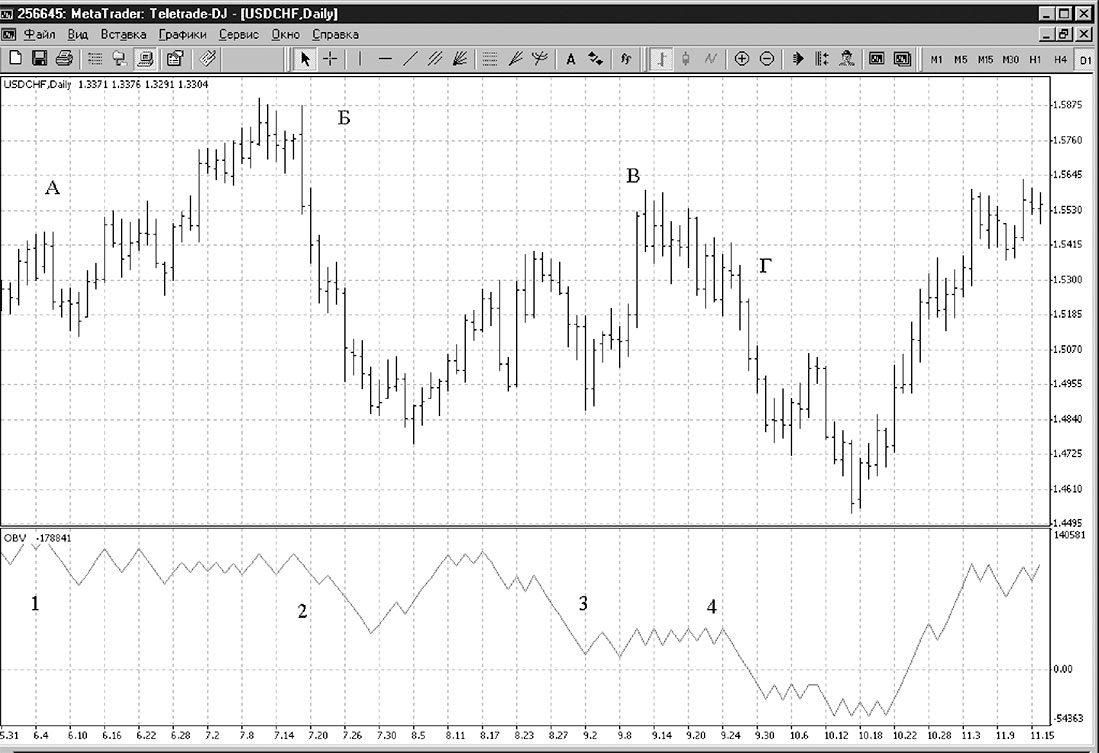Select the equidistant channel tool
Image resolution: width=1099 pixels, height=753 pixels.
tap(435, 59)
